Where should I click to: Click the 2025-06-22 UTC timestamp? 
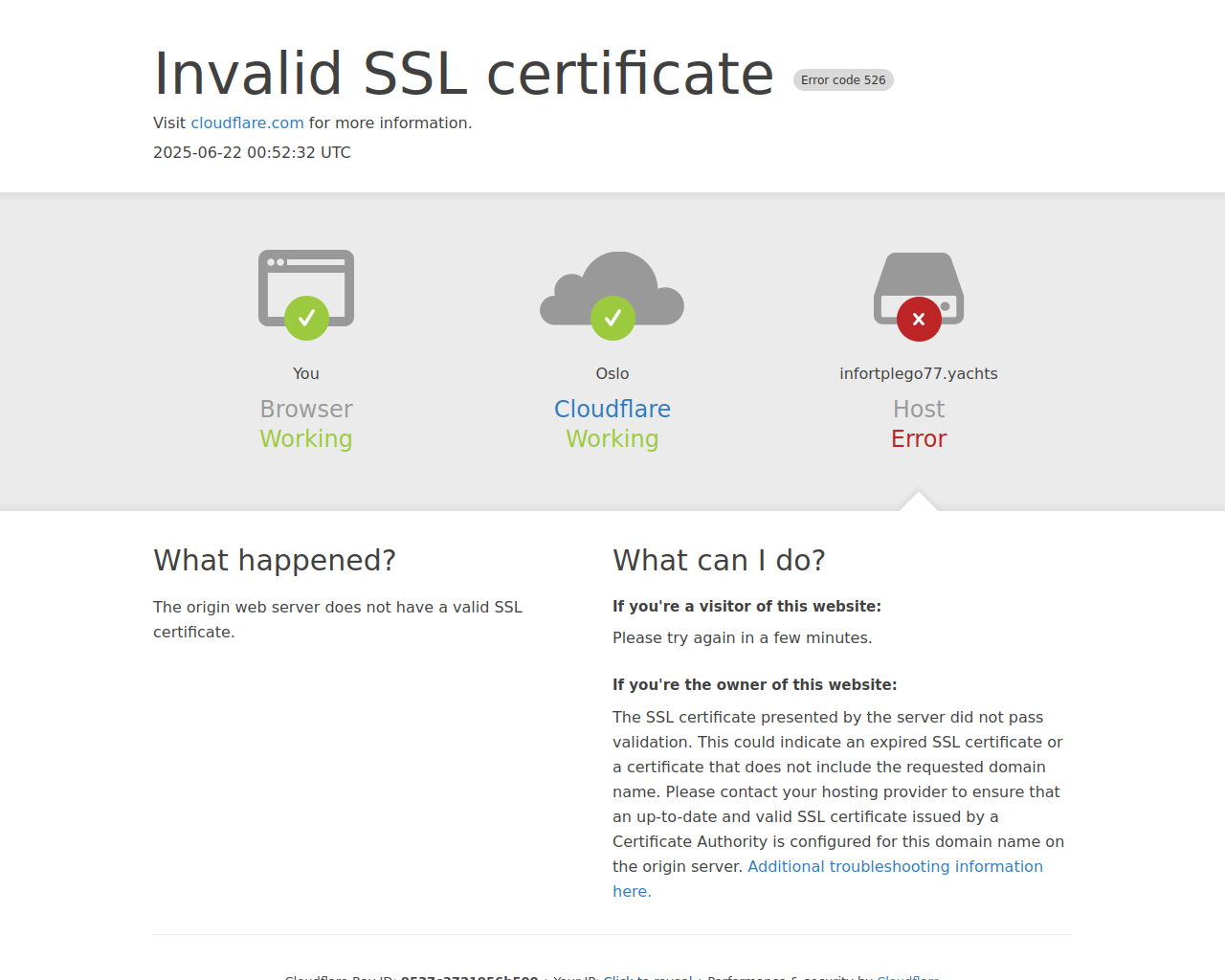[x=252, y=152]
